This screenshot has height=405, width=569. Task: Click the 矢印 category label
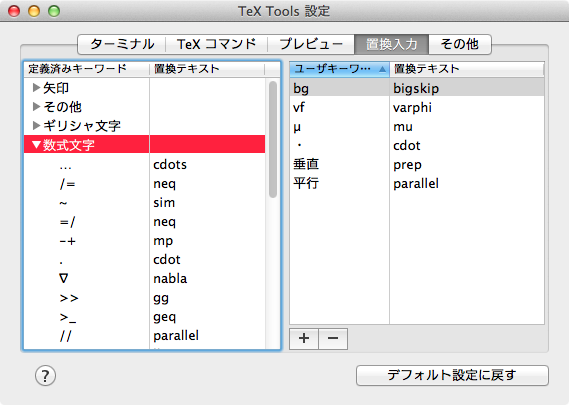click(56, 88)
